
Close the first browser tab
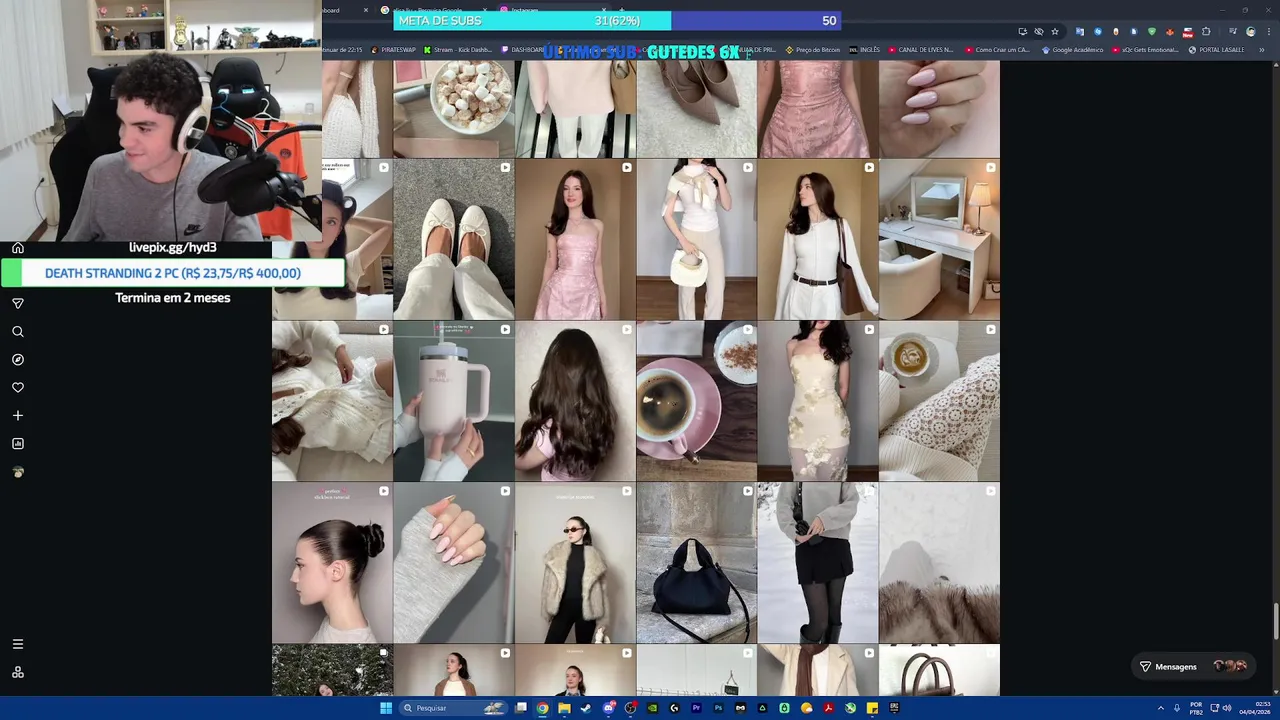click(x=365, y=10)
